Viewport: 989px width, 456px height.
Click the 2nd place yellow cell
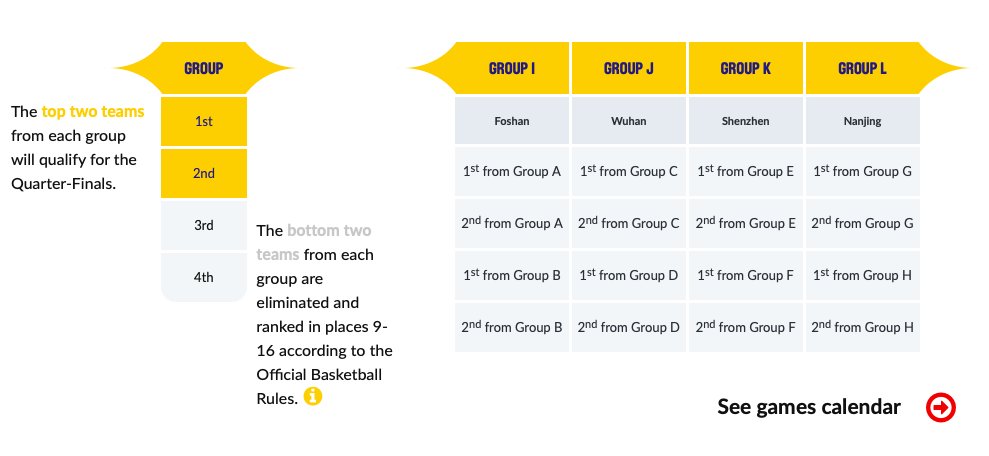[204, 173]
